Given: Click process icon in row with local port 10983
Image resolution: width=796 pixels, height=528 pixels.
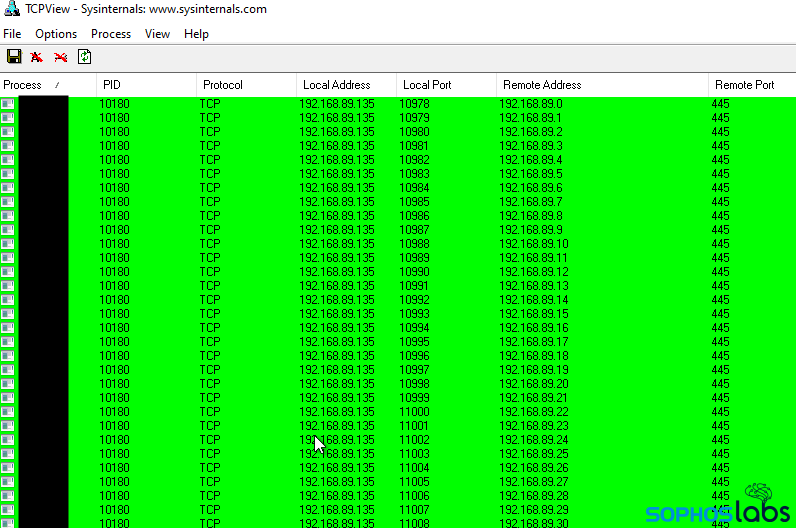Looking at the screenshot, I should pyautogui.click(x=8, y=174).
